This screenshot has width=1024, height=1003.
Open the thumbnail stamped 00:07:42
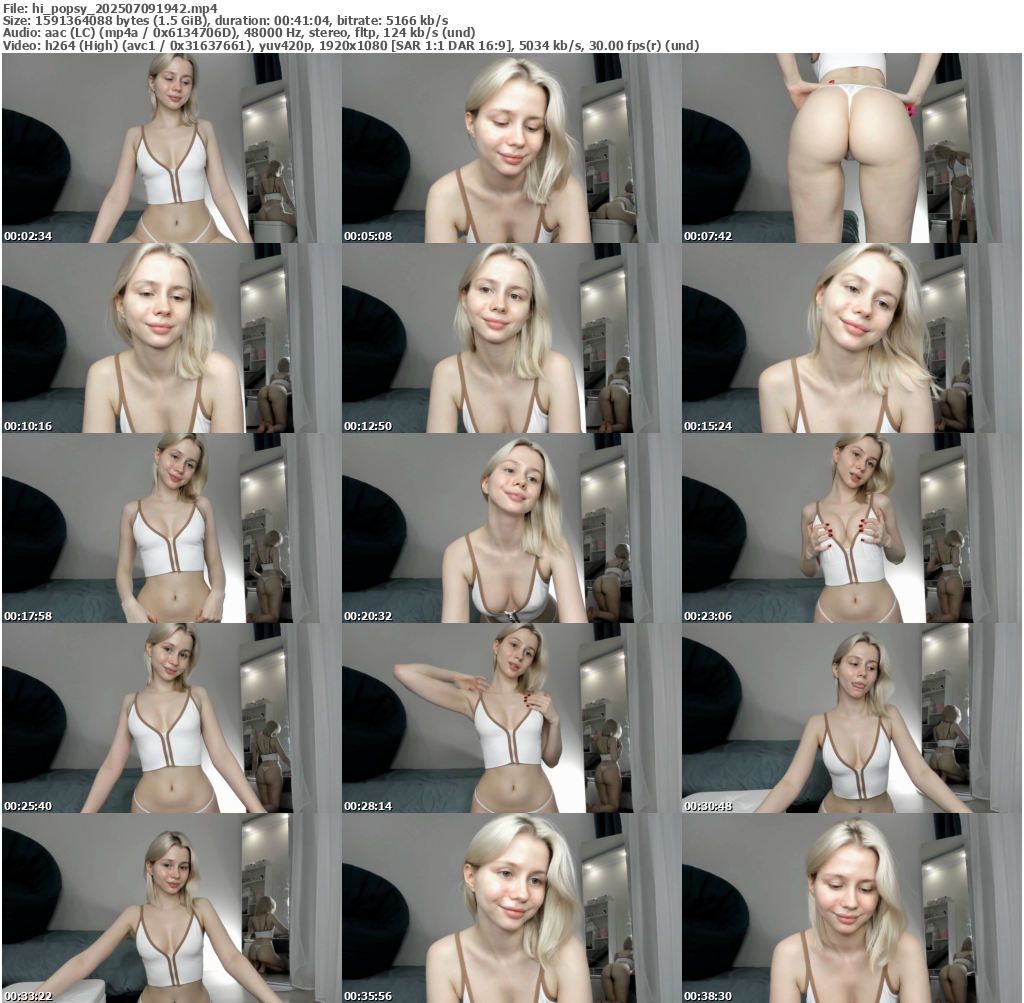(x=852, y=148)
